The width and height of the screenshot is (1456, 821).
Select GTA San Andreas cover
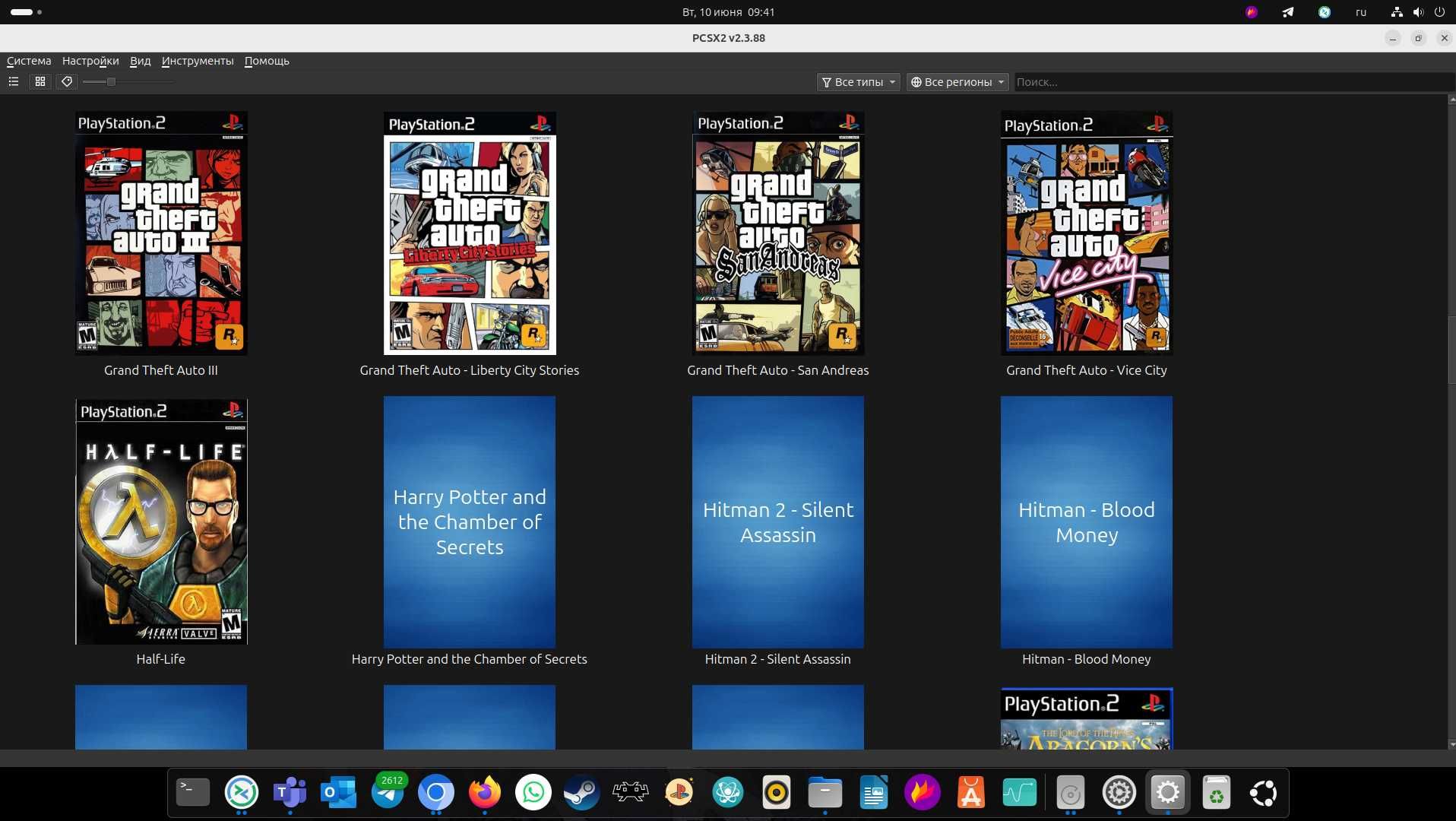(x=778, y=233)
